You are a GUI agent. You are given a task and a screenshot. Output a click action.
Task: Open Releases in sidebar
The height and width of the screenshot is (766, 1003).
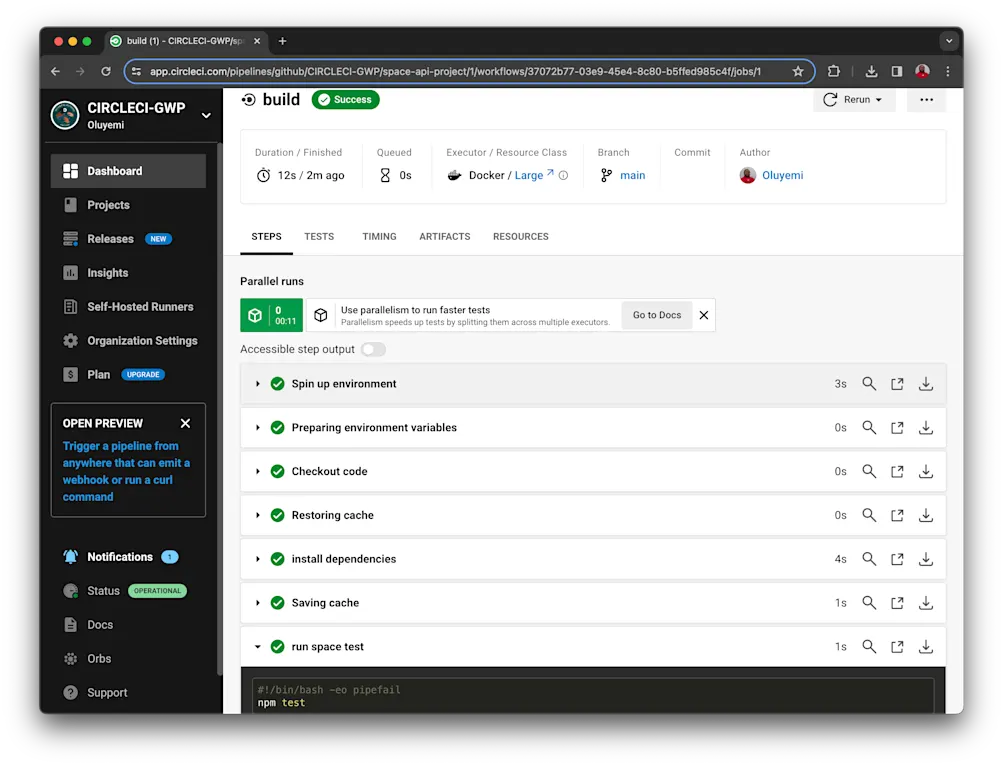[128, 239]
